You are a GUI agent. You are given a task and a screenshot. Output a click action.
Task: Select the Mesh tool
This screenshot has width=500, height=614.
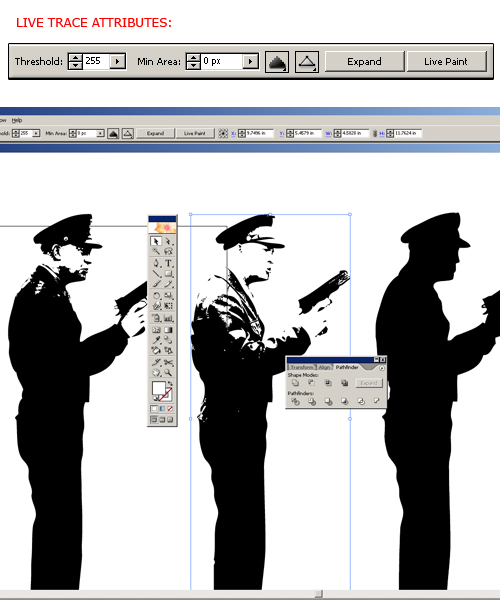pyautogui.click(x=157, y=330)
